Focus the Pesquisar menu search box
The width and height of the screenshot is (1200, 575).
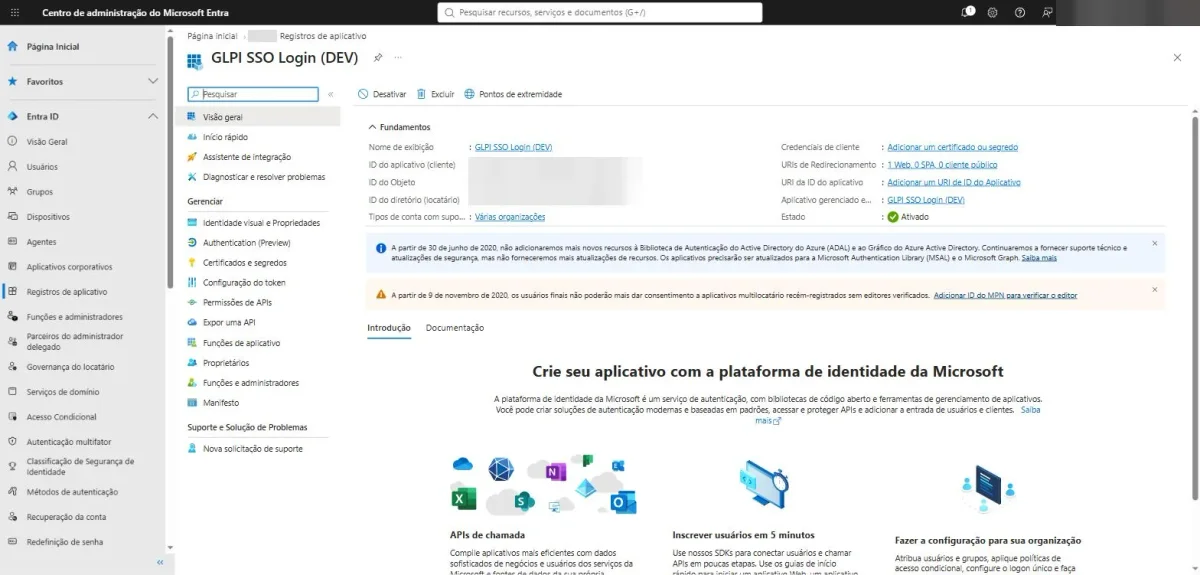coord(253,94)
